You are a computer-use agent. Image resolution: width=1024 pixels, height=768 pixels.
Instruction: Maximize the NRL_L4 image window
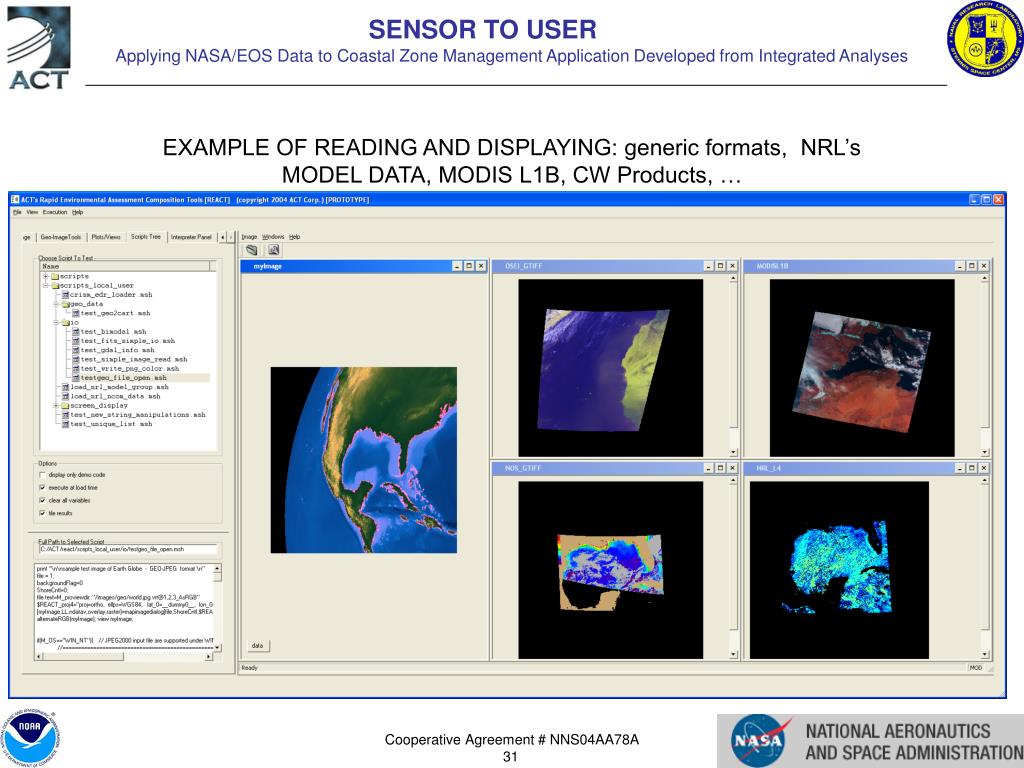point(972,468)
